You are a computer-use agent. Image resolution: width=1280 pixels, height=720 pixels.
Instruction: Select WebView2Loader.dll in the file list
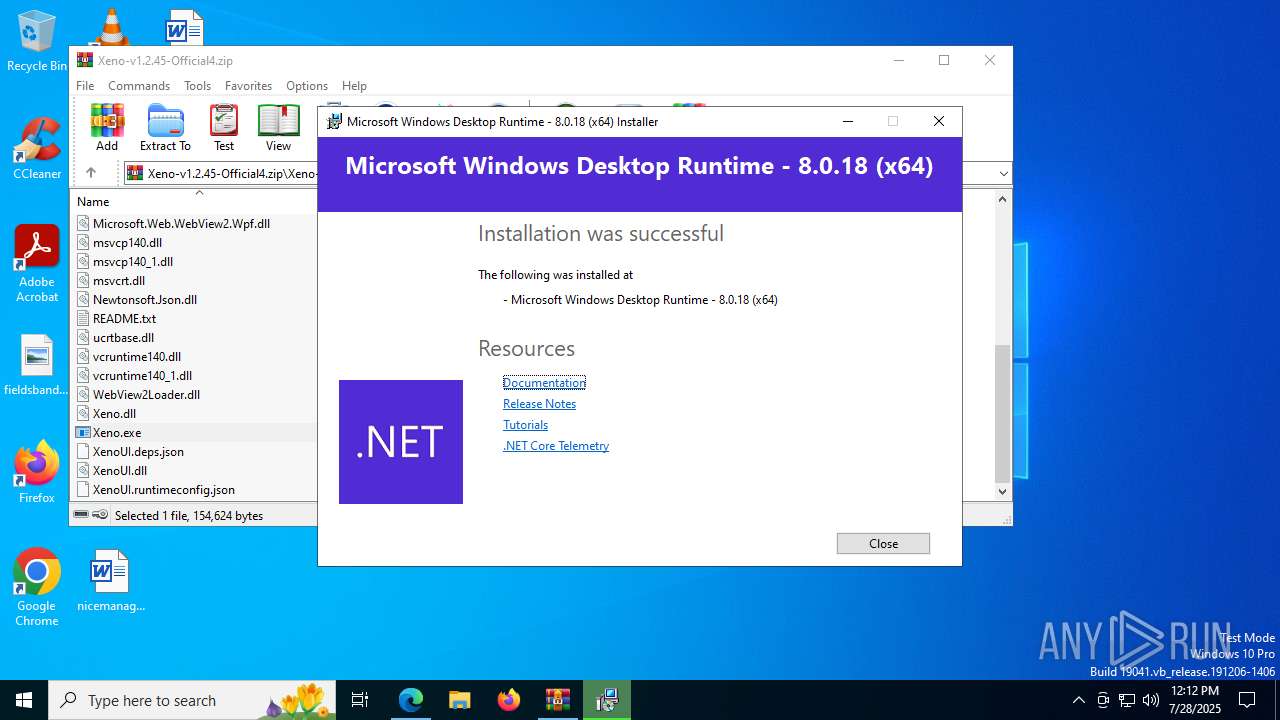click(146, 395)
